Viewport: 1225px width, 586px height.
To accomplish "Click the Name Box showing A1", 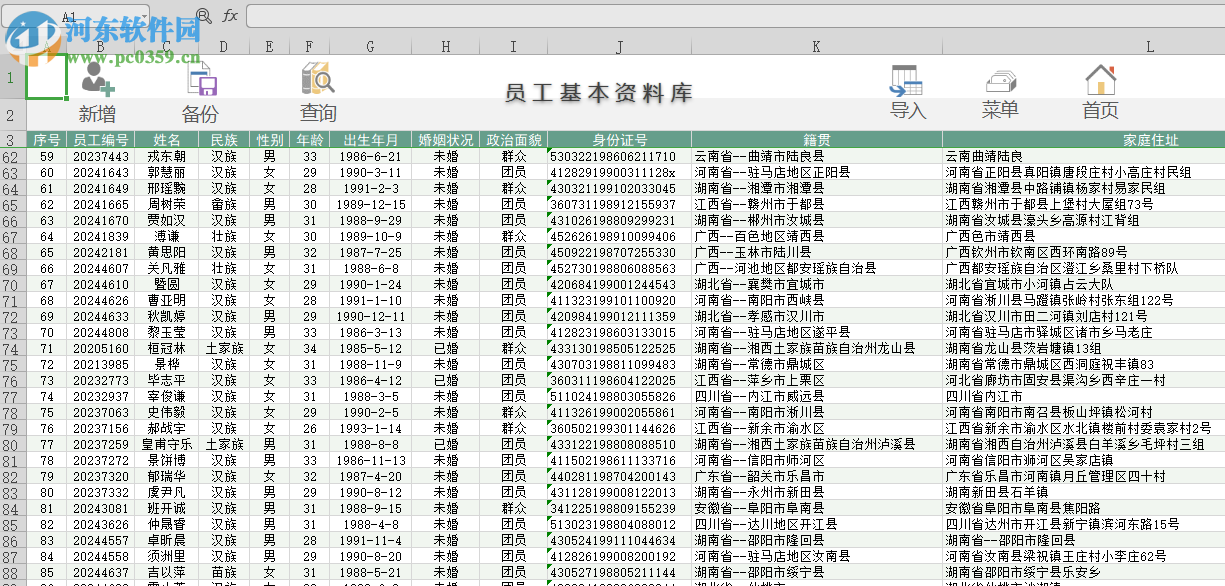I will [x=70, y=15].
